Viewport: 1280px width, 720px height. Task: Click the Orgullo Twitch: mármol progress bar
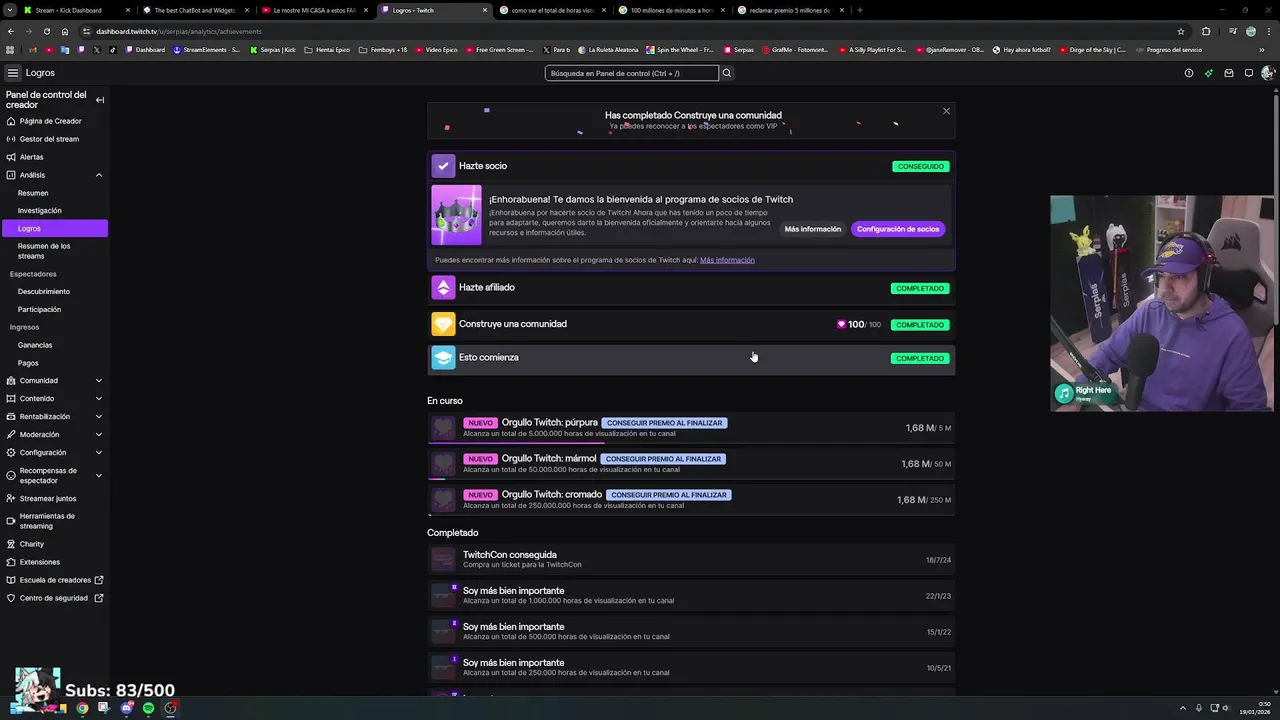[691, 478]
